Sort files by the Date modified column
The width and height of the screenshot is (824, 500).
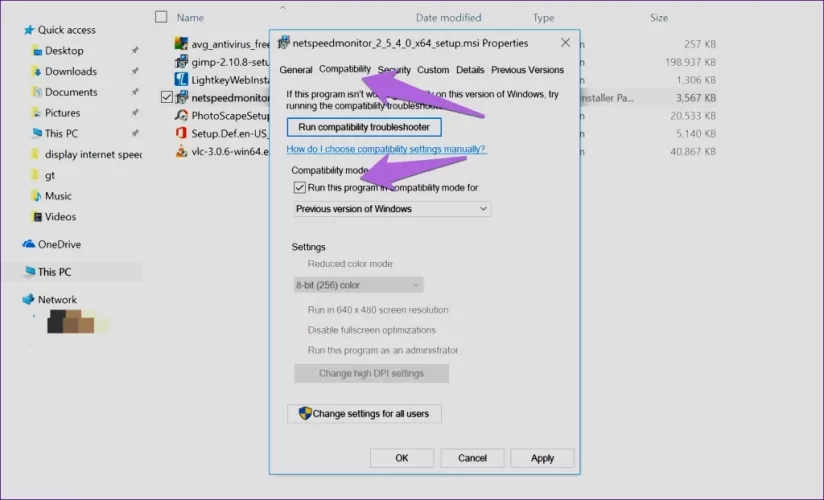pos(446,18)
